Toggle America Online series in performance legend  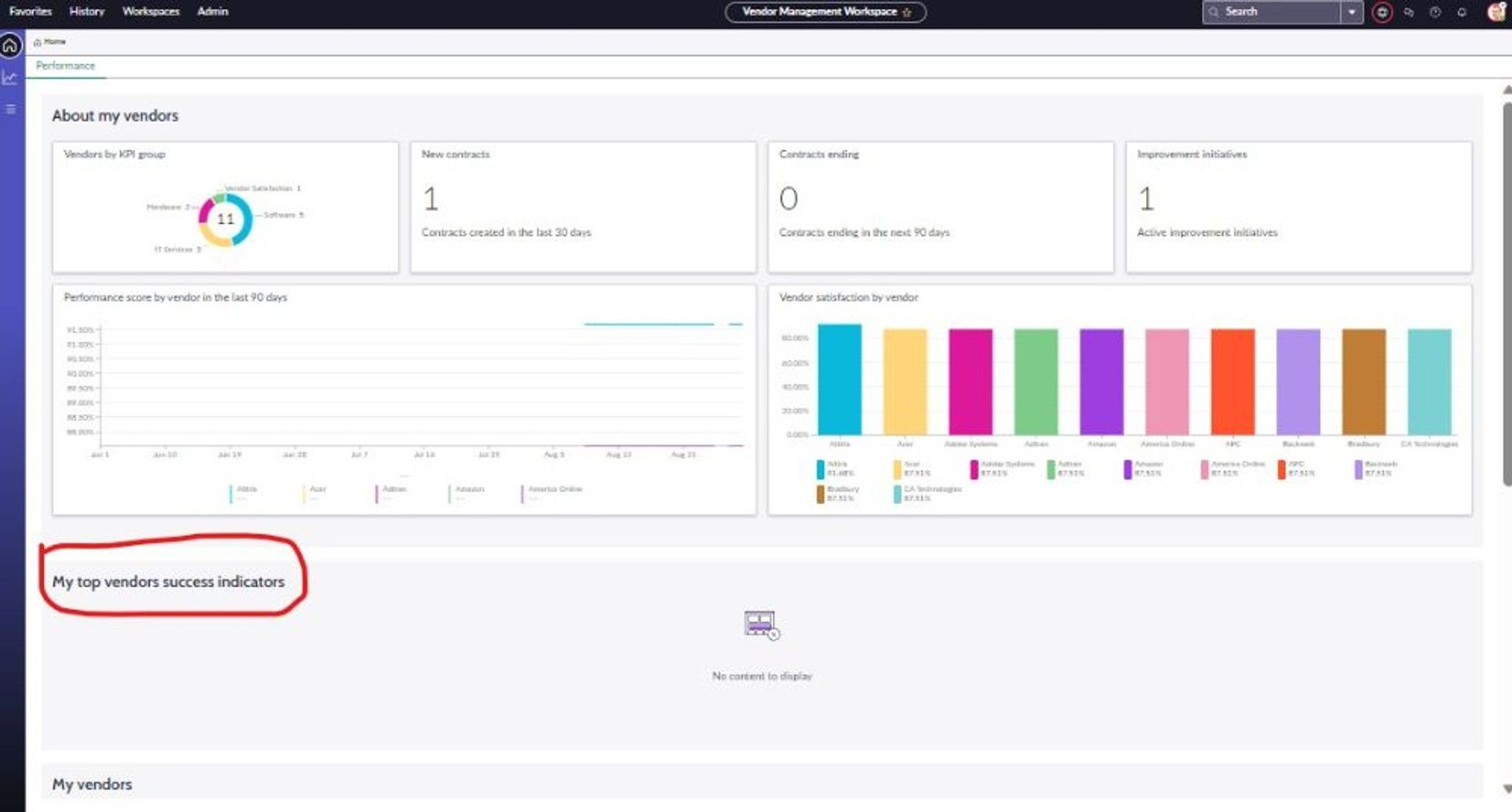(x=552, y=493)
